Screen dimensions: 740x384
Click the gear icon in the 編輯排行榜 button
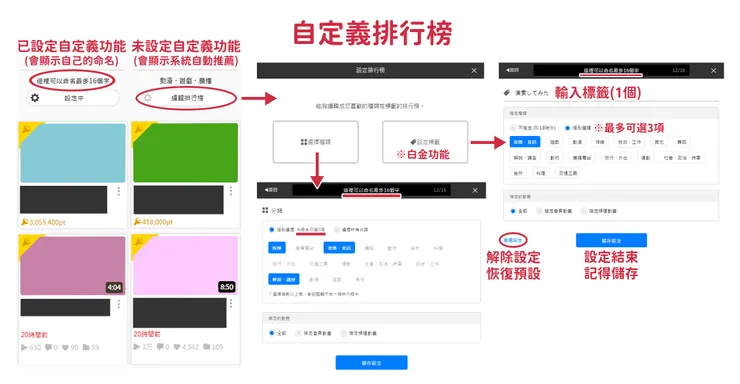point(148,98)
